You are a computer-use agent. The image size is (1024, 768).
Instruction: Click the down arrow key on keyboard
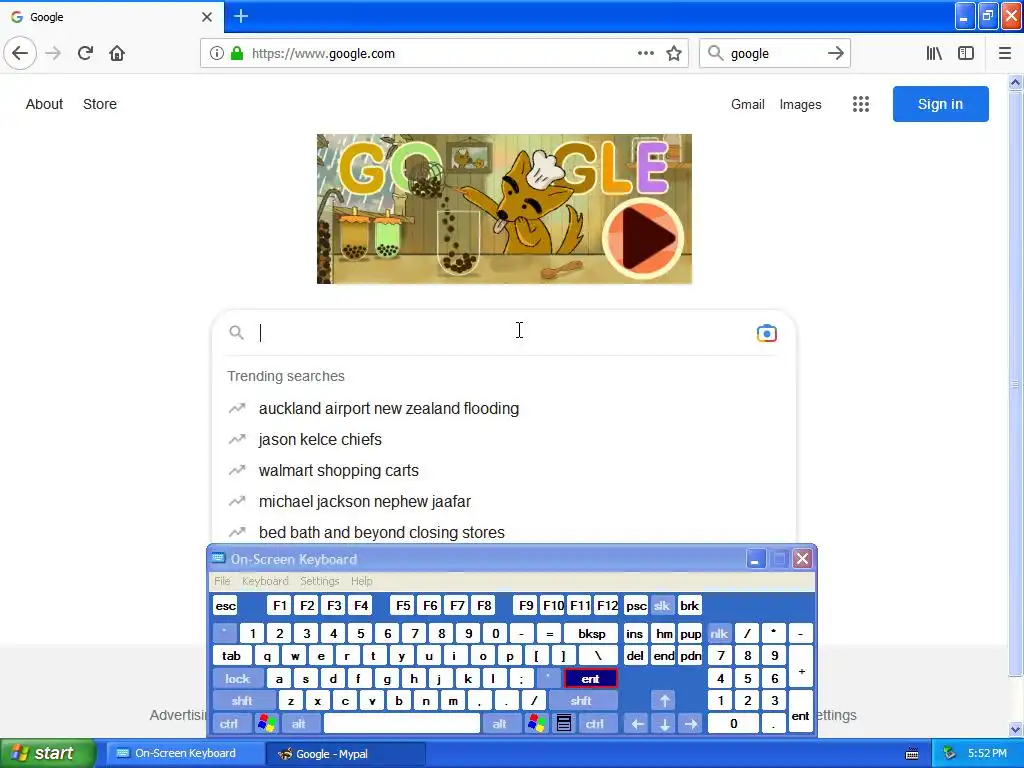[664, 724]
